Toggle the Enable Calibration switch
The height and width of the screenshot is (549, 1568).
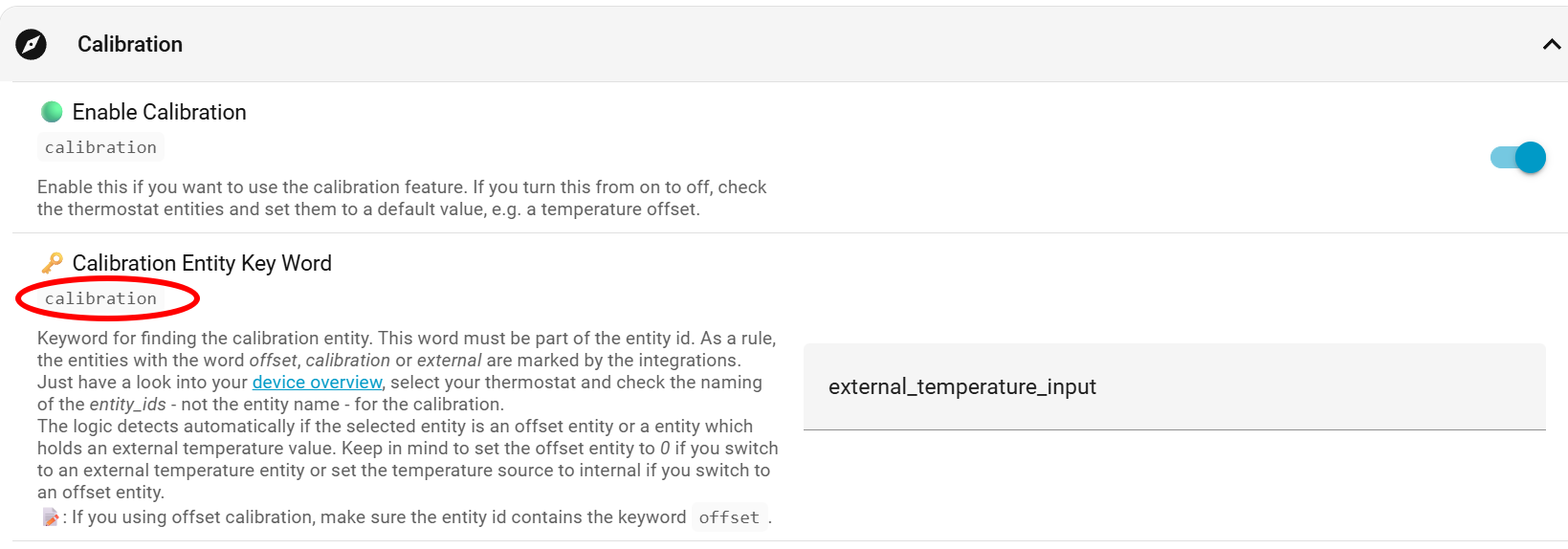[x=1517, y=158]
